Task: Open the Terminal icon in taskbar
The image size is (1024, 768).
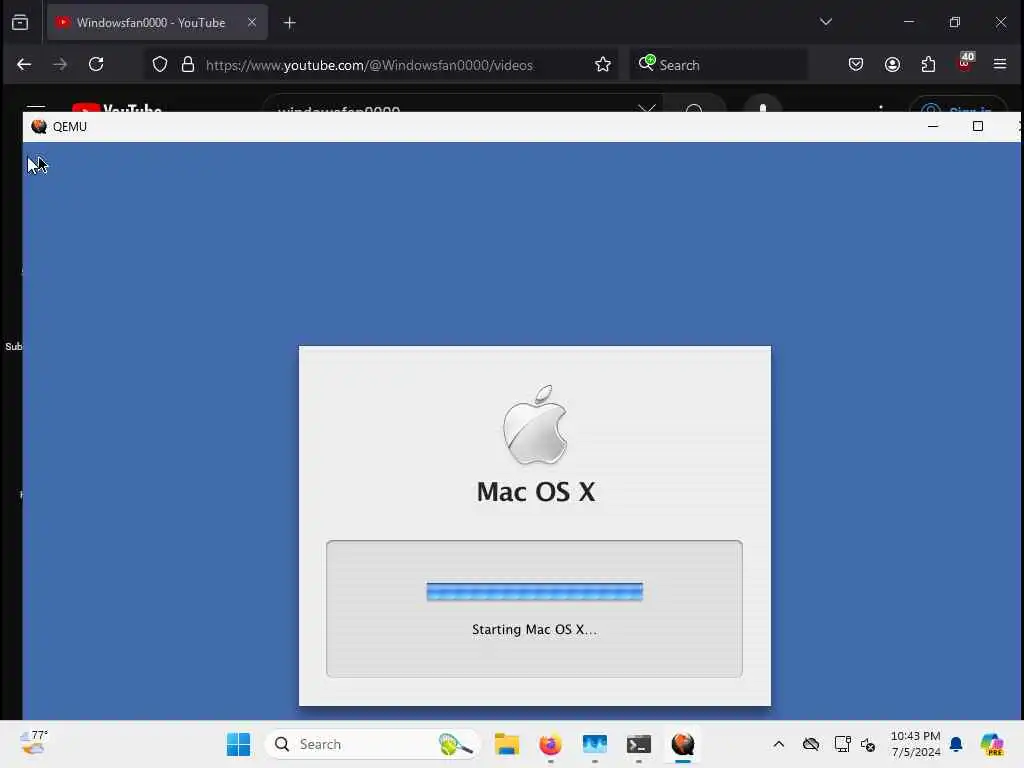Action: pyautogui.click(x=639, y=744)
